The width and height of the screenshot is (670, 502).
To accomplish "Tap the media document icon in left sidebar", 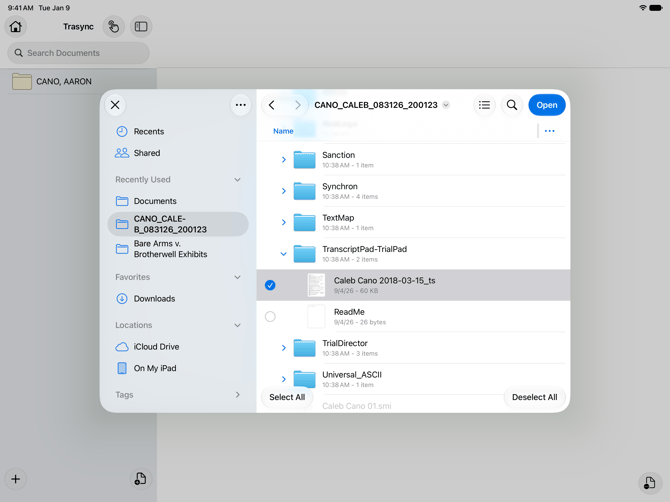I will (141, 479).
